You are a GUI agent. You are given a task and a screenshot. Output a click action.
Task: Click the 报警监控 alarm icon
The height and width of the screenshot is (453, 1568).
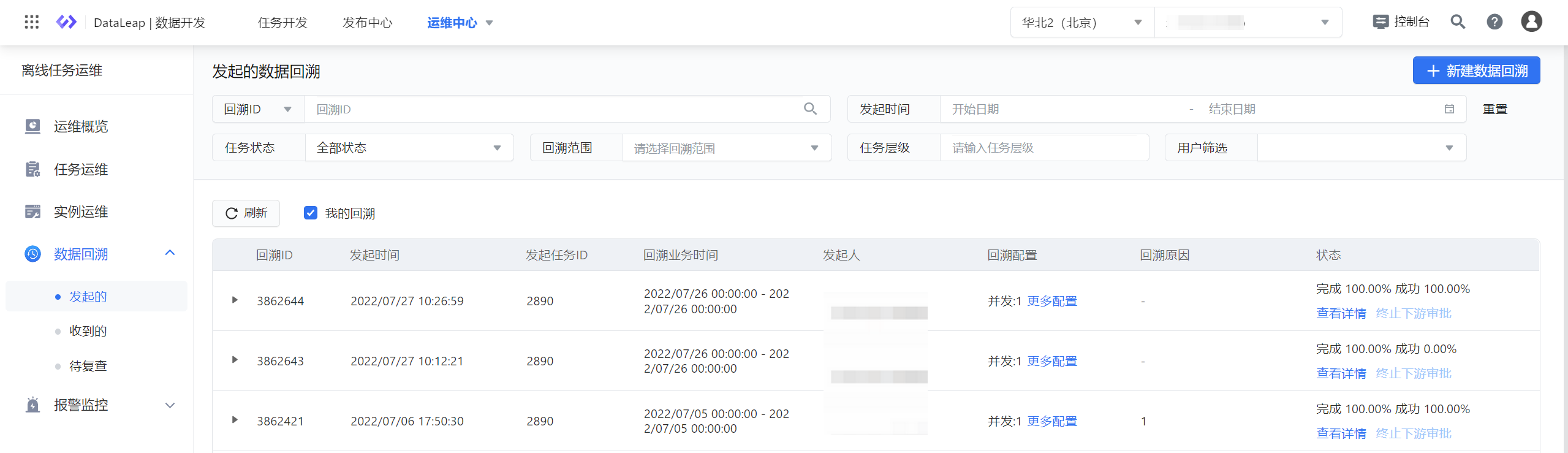(32, 405)
